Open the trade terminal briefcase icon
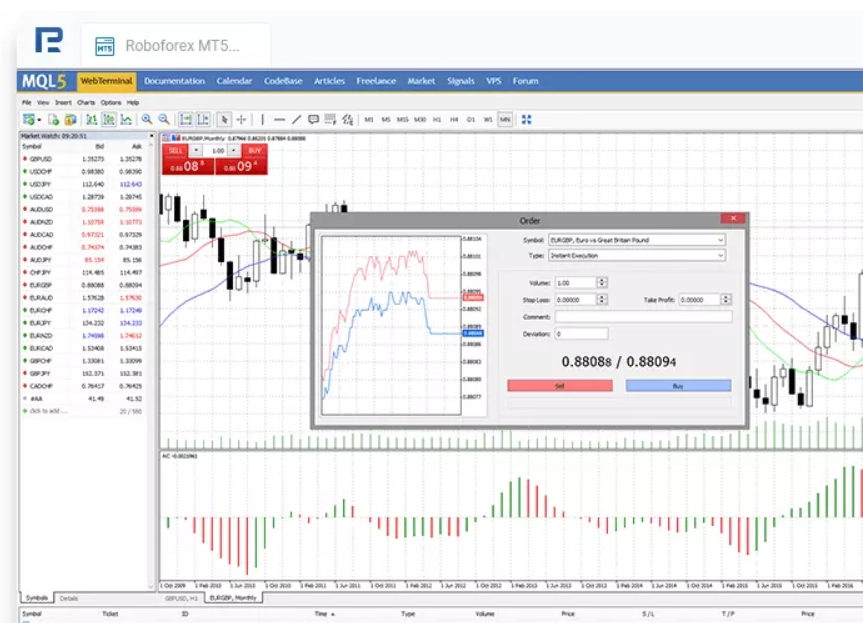This screenshot has width=863, height=623. tap(70, 119)
